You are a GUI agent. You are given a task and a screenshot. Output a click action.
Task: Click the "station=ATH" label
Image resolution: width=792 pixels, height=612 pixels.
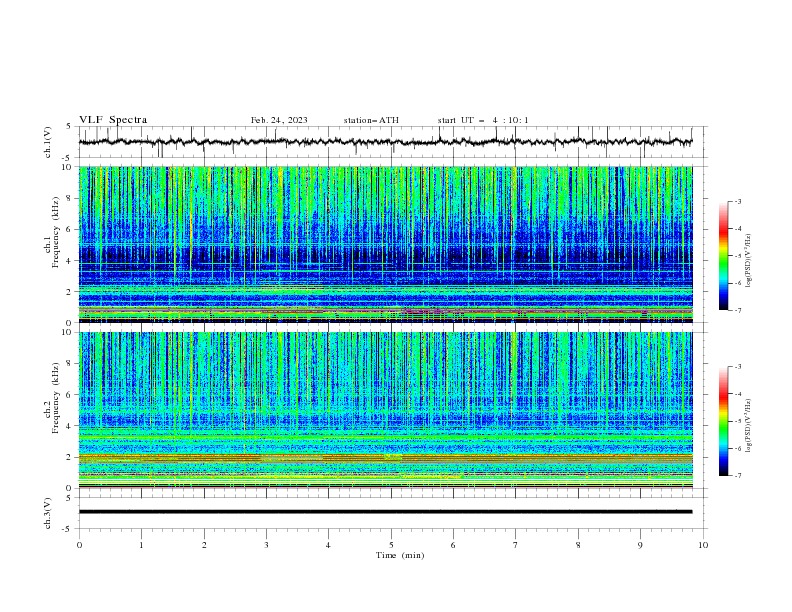[x=371, y=120]
